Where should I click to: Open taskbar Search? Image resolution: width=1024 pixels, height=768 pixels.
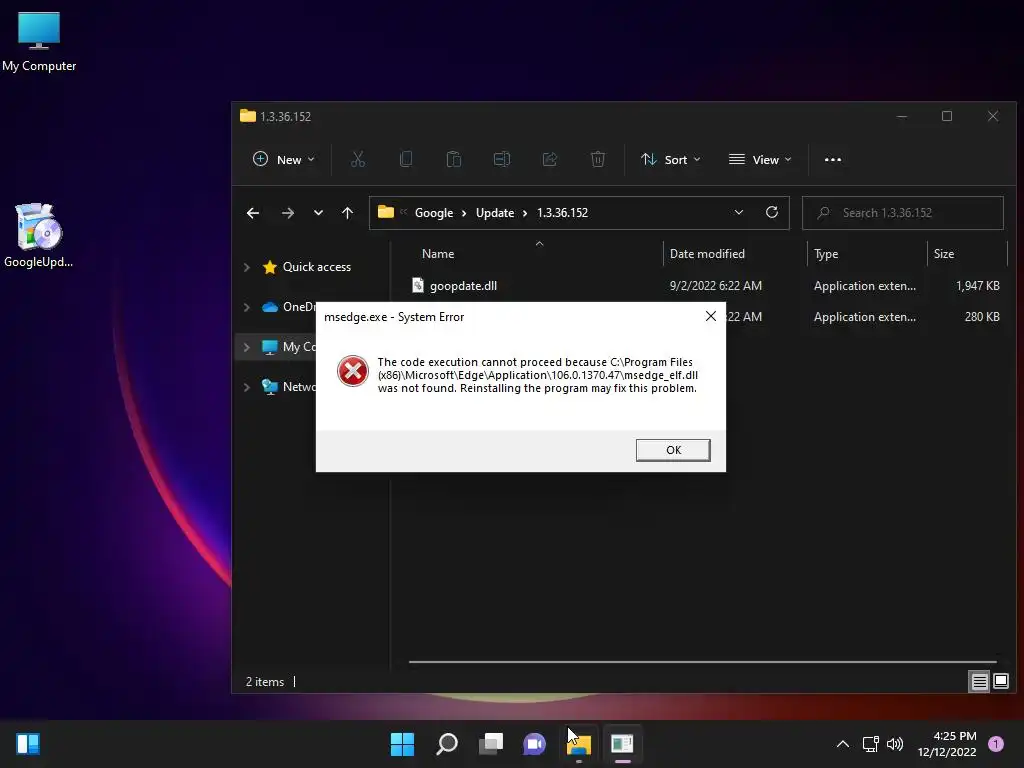click(447, 744)
